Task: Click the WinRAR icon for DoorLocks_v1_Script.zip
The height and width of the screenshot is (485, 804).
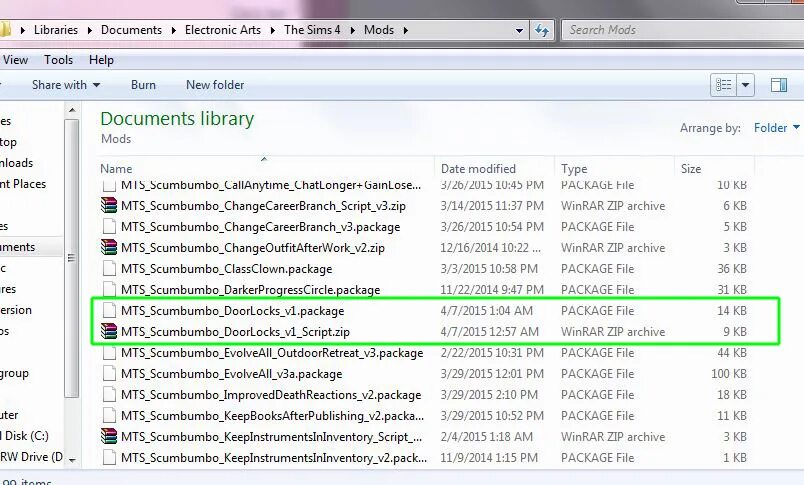Action: pos(109,332)
